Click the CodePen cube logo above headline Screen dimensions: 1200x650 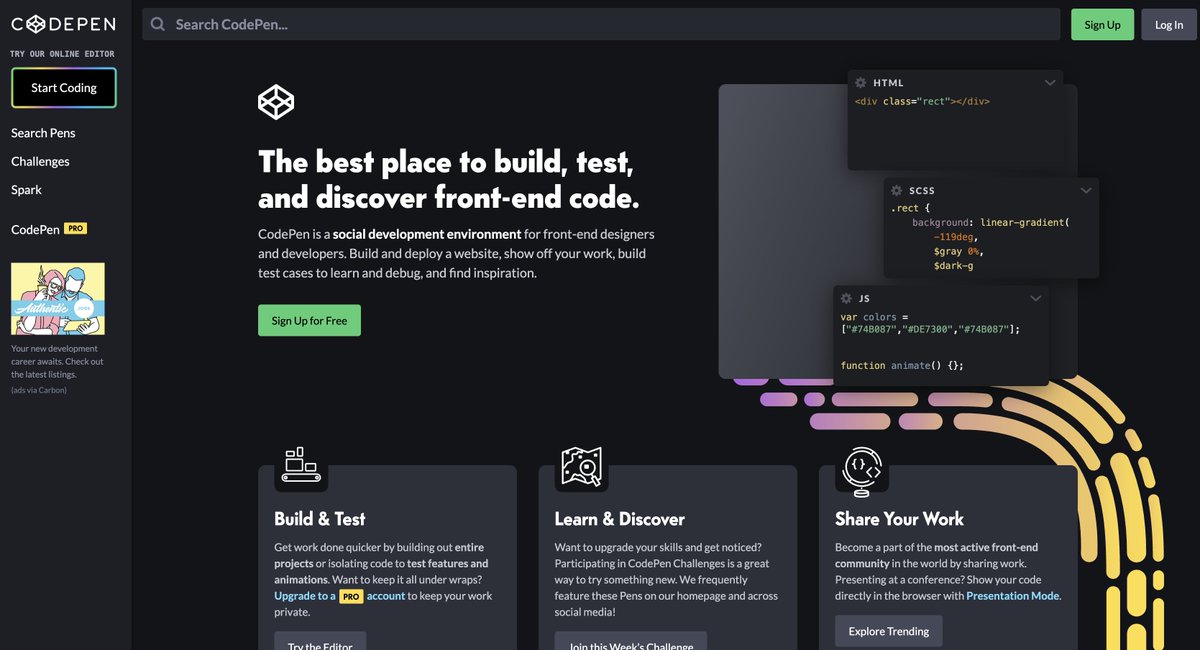(276, 101)
